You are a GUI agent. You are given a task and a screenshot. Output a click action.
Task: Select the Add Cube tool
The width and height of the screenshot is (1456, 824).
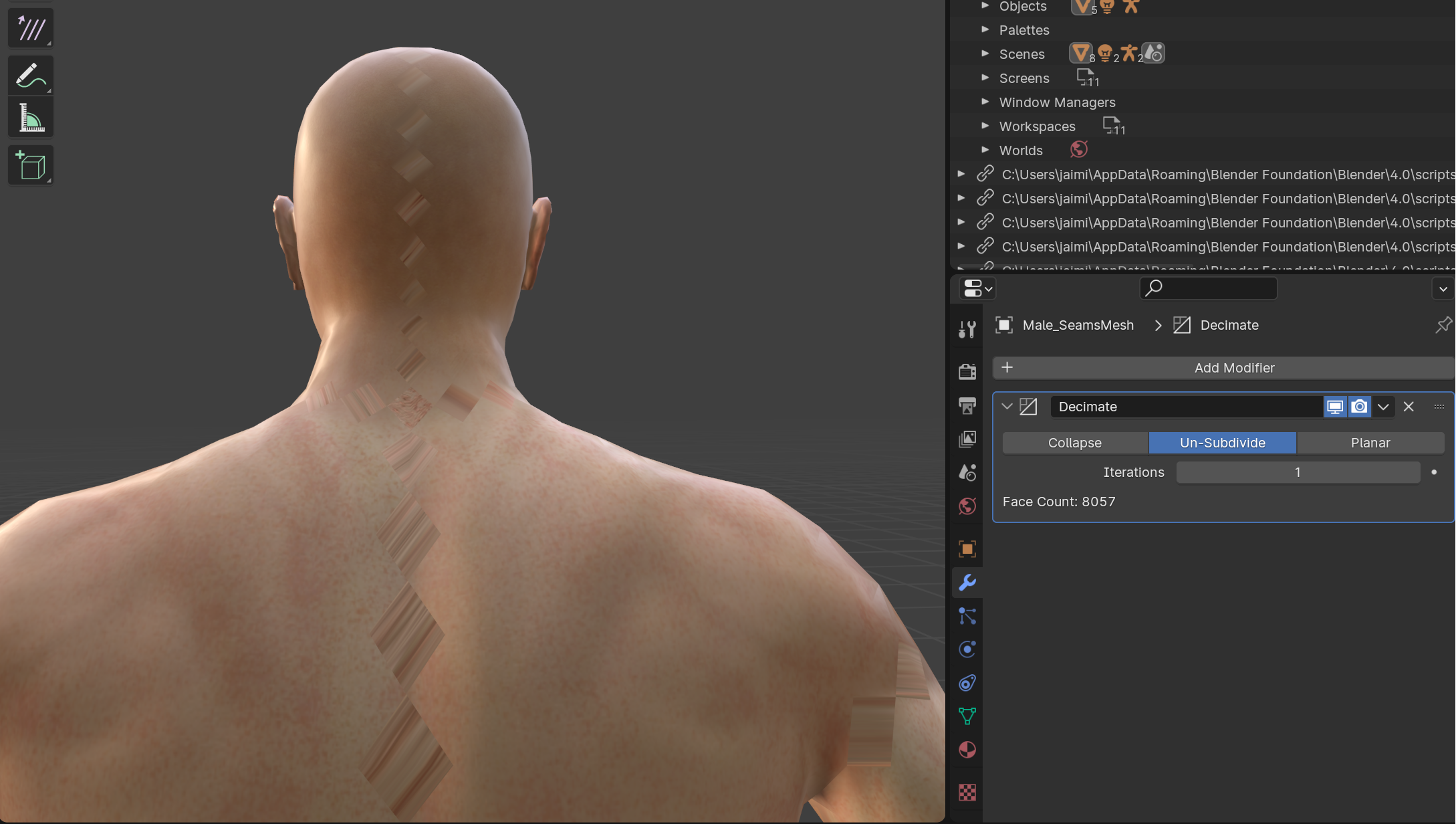point(31,165)
